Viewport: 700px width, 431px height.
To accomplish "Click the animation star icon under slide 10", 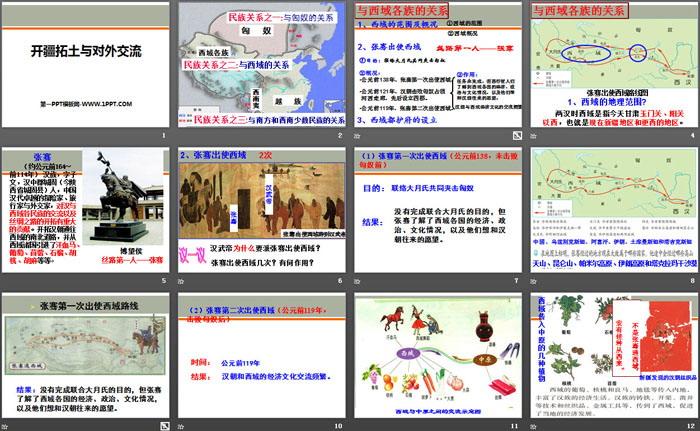I will tap(181, 427).
